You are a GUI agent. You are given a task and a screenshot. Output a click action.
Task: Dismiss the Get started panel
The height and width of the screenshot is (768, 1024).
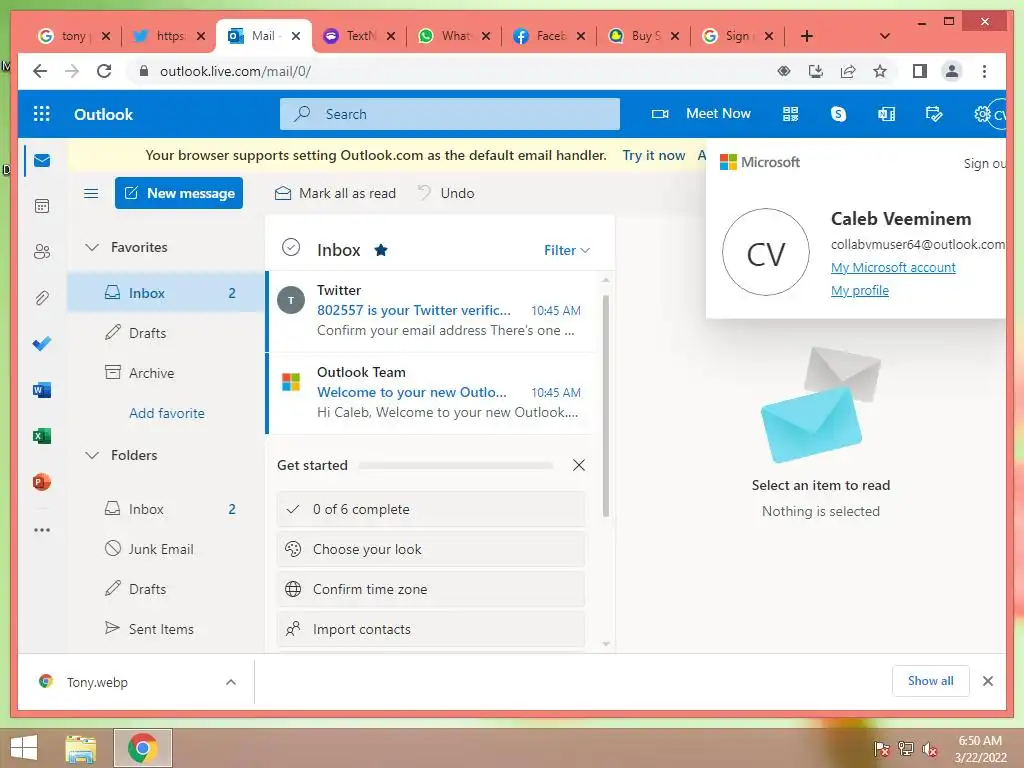579,465
